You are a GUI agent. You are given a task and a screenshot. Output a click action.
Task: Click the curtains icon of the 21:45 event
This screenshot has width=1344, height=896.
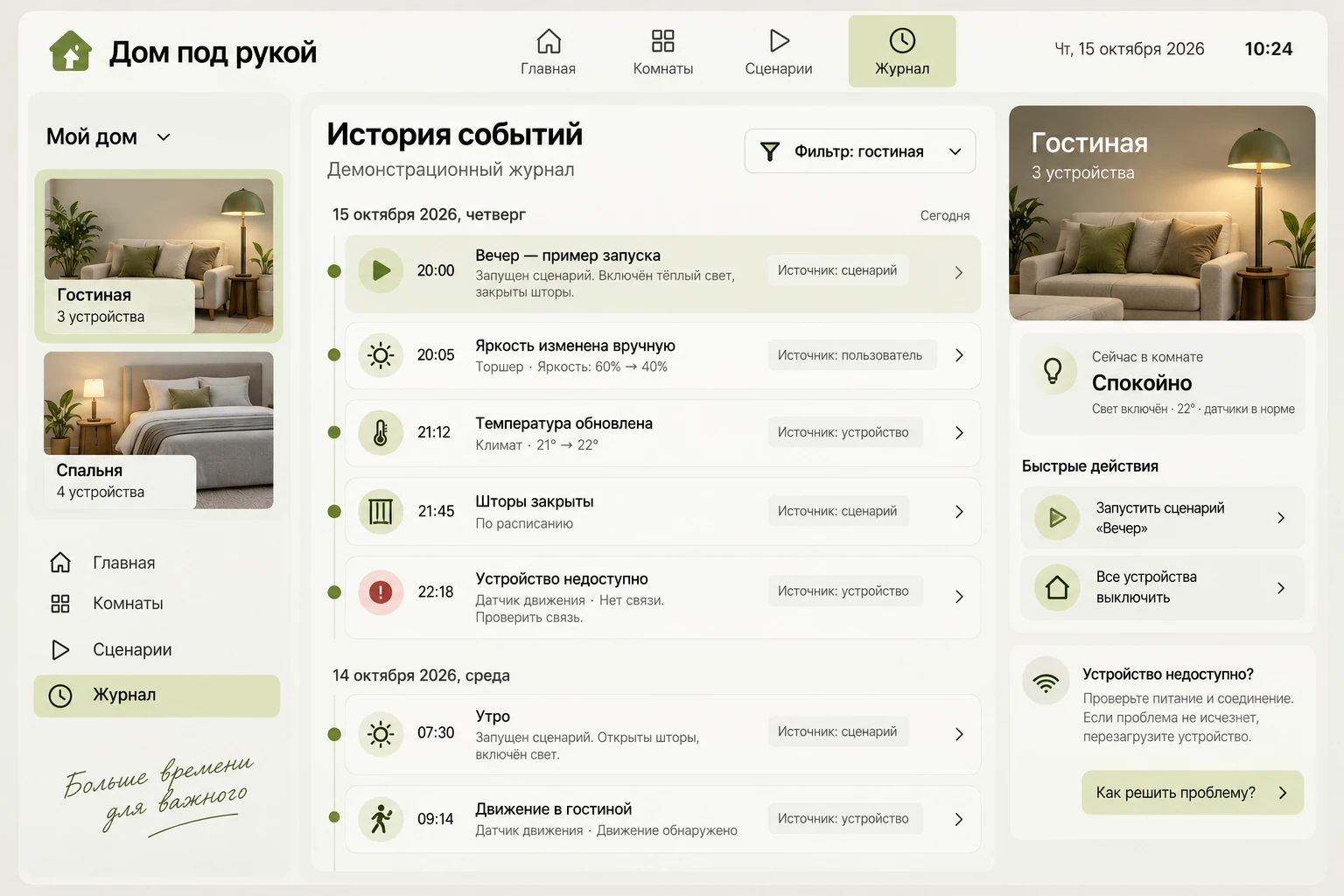381,511
